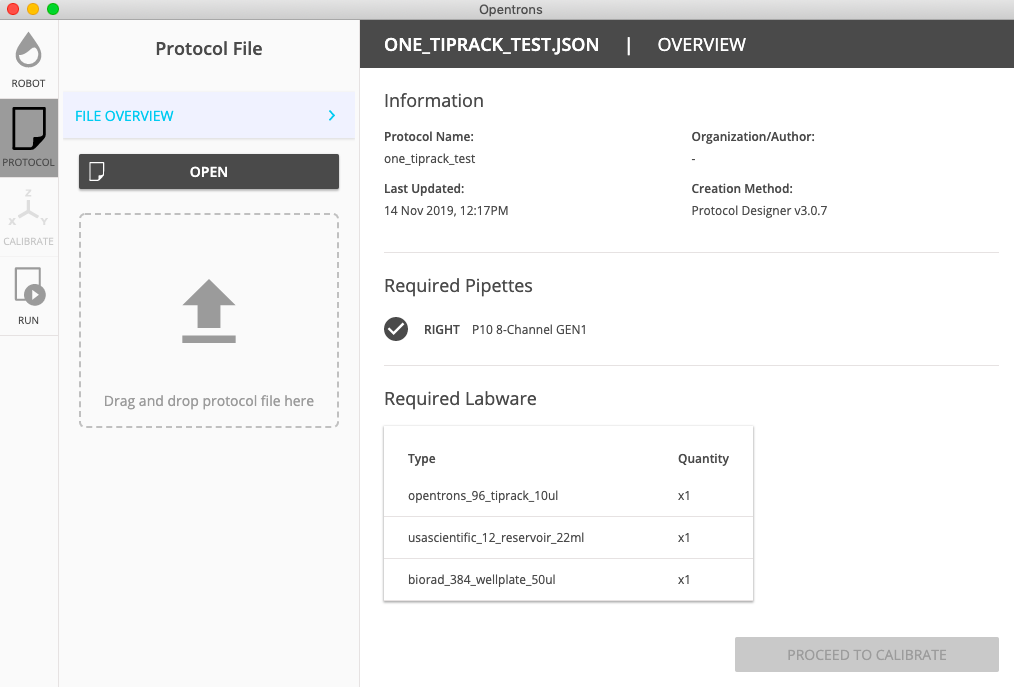The image size is (1014, 687).
Task: Expand the File Overview chevron
Action: 332,115
